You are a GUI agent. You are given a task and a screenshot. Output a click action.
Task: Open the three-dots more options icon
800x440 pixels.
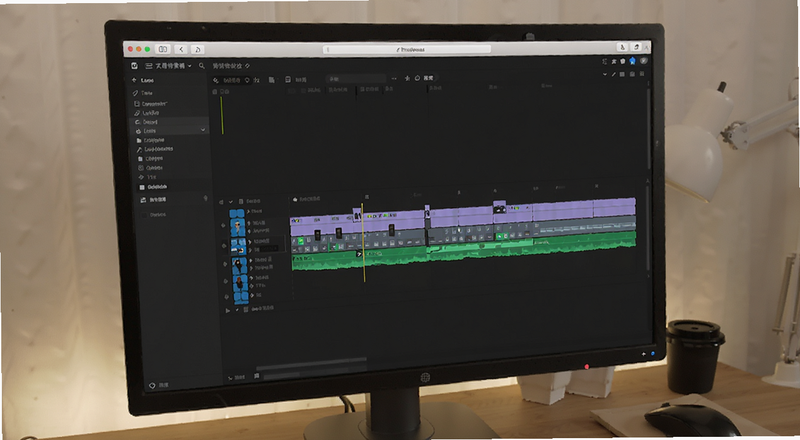coord(394,79)
